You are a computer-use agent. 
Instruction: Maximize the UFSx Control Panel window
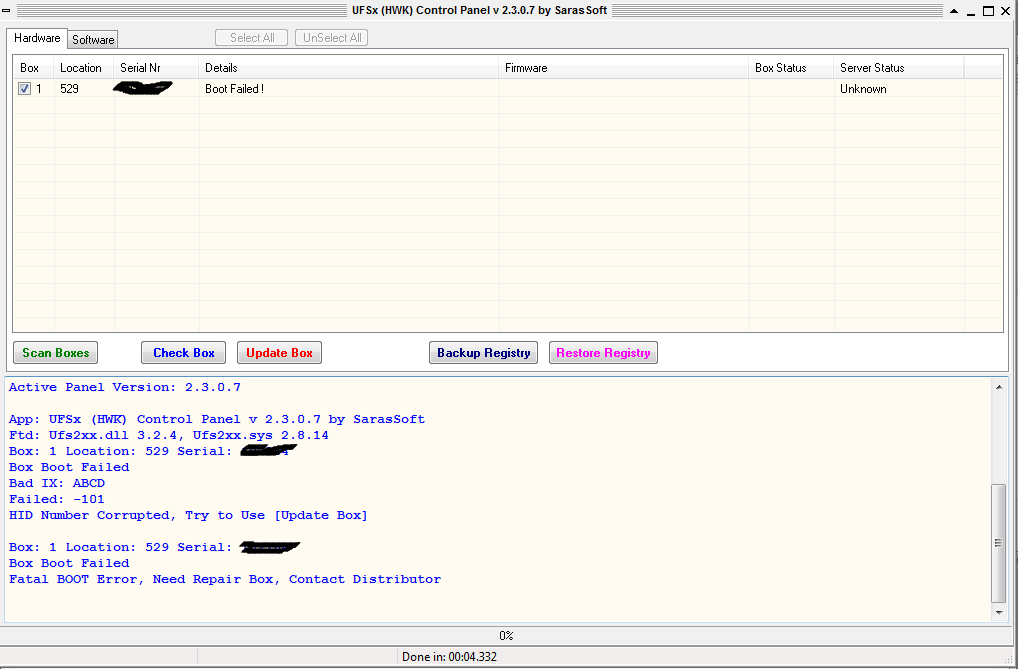pos(988,10)
